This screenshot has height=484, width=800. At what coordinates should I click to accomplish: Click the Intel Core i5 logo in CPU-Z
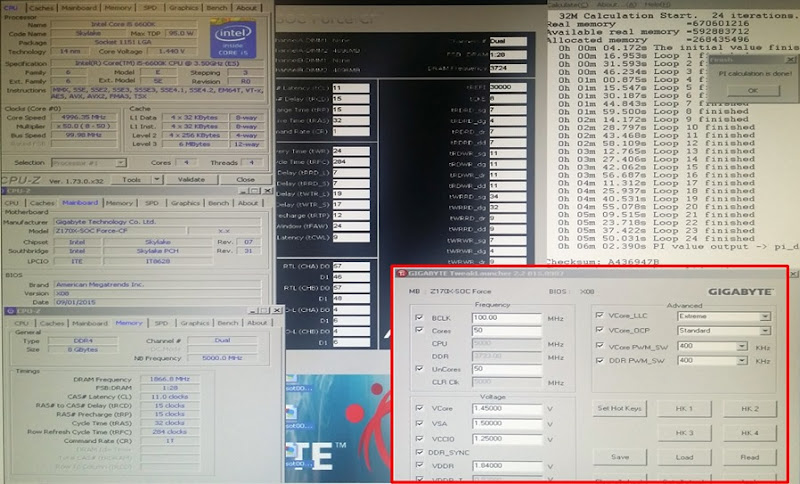click(233, 39)
